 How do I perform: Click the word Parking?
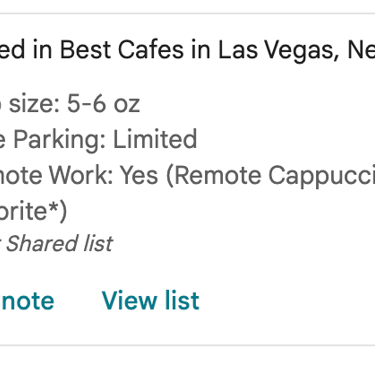pos(60,139)
